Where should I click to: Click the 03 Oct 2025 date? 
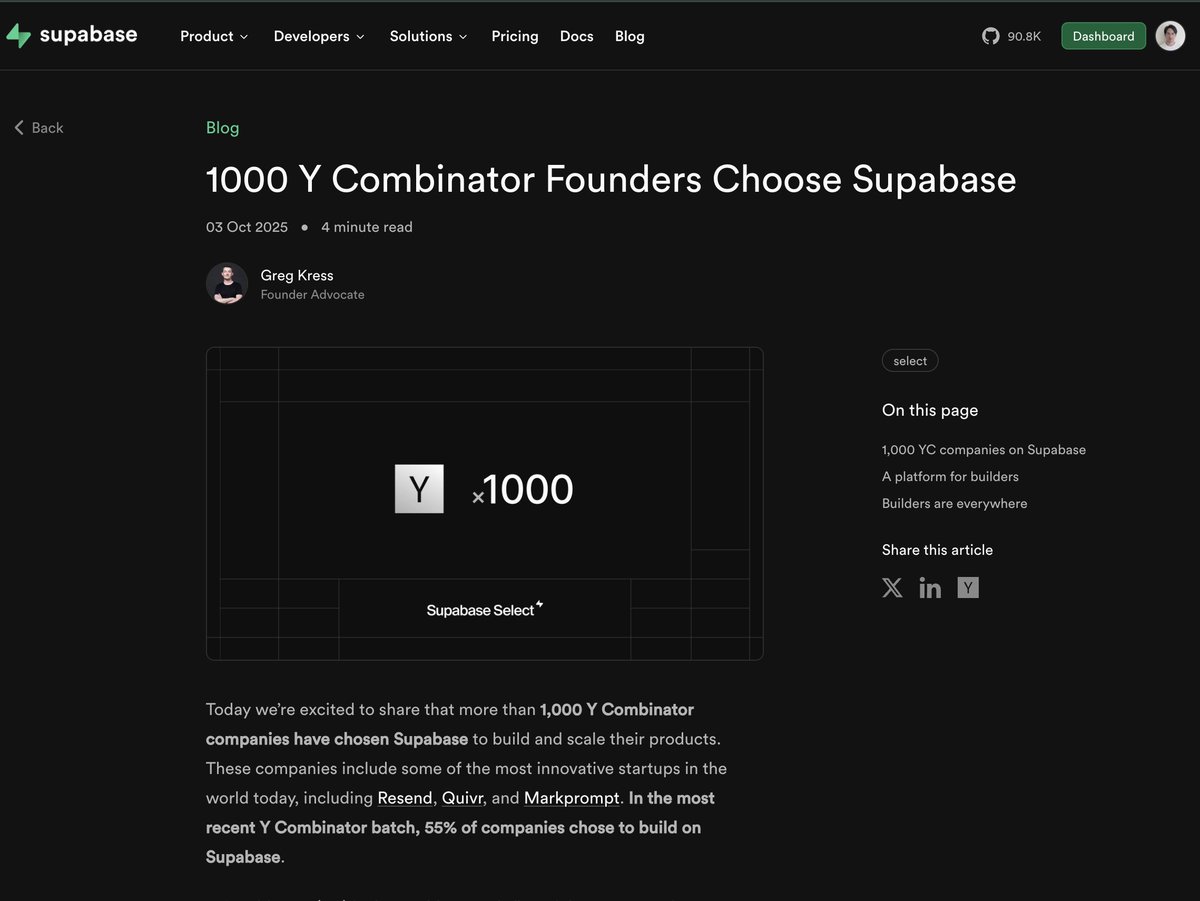[x=247, y=227]
